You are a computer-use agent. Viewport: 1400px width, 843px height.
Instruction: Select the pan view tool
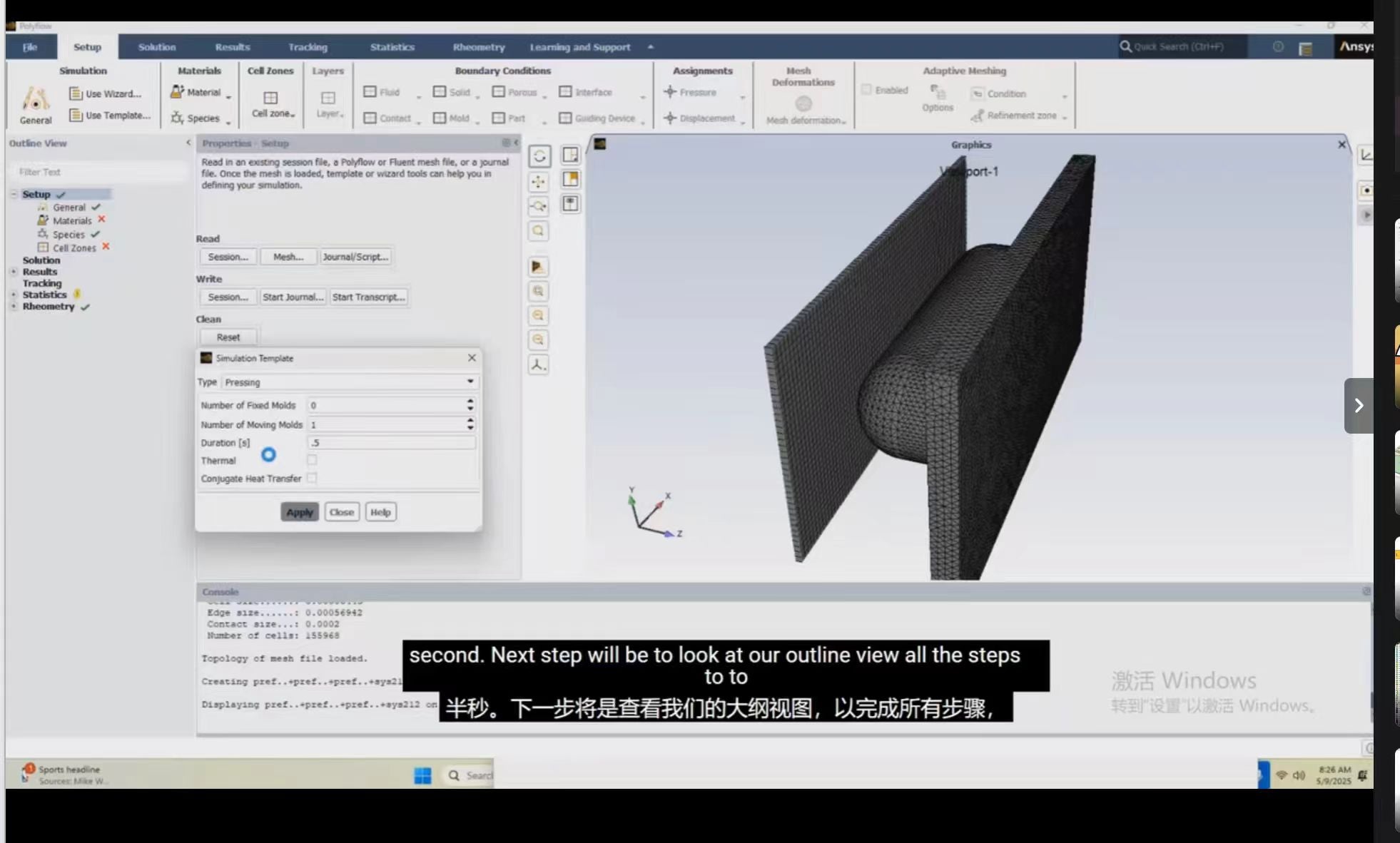[539, 182]
